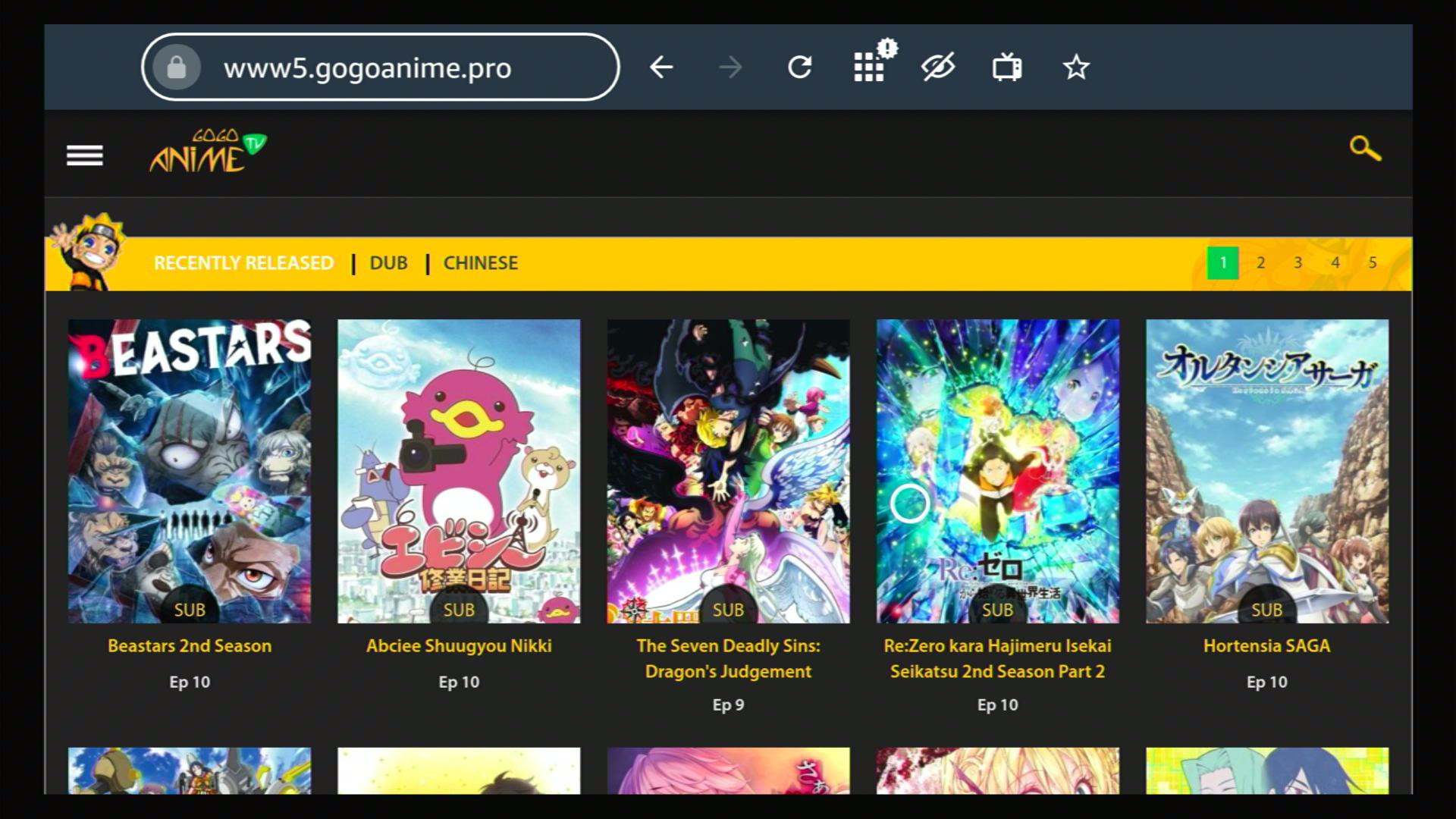Bookmark this page with the star icon

(x=1076, y=67)
